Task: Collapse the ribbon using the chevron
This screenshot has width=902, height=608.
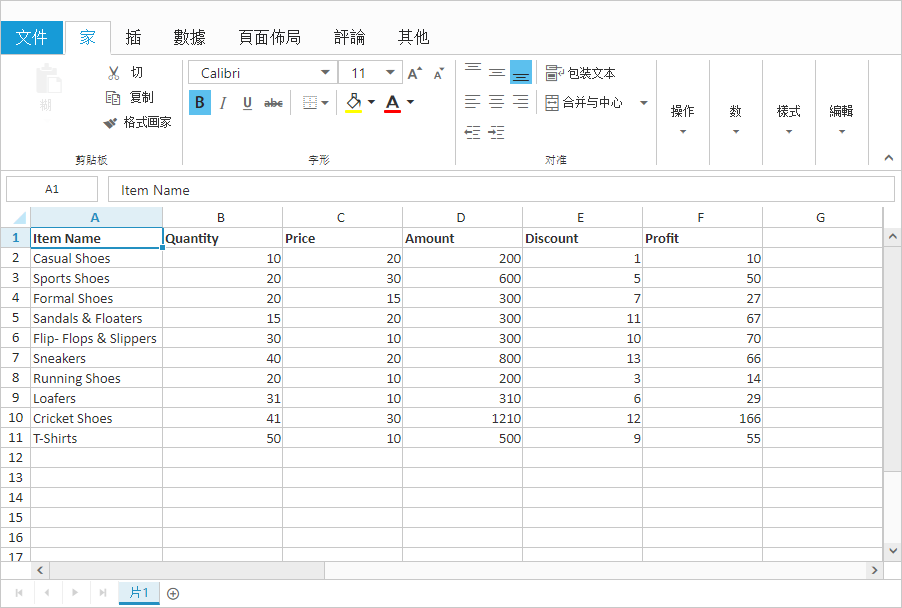Action: click(888, 157)
